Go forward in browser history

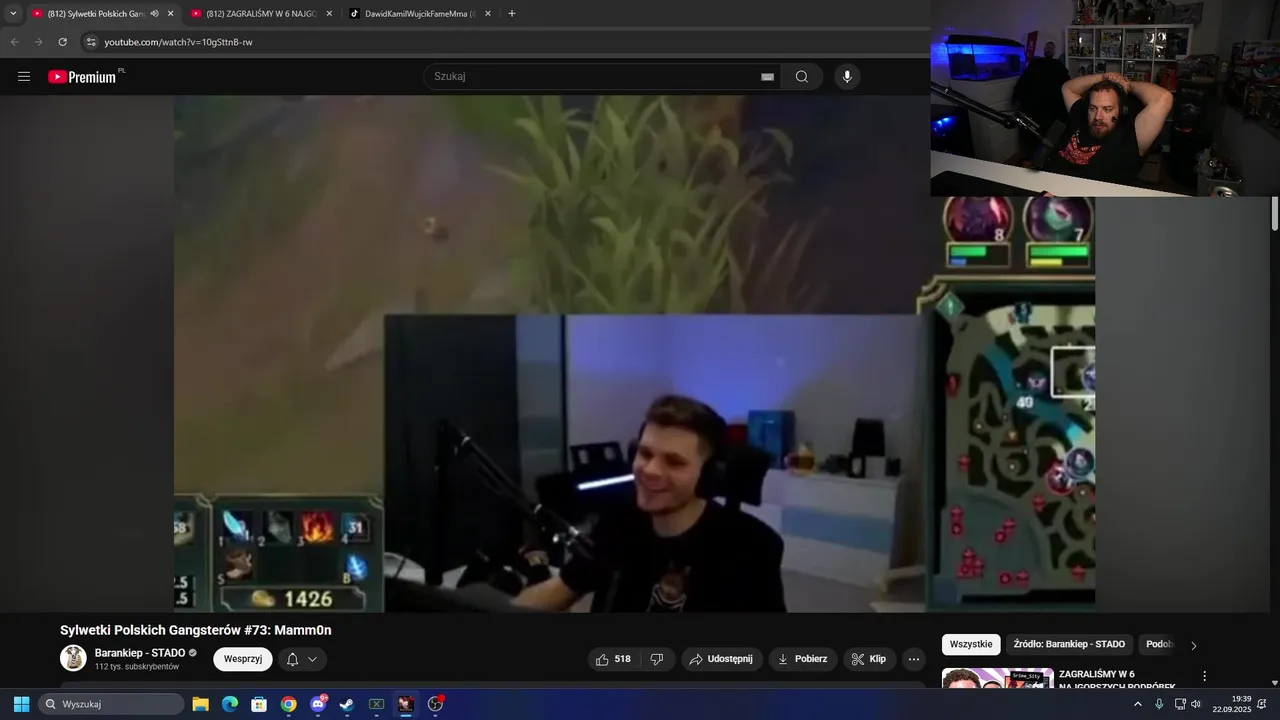pos(38,42)
